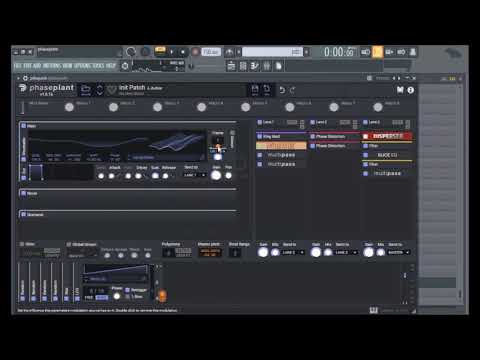The height and width of the screenshot is (360, 480).
Task: Open generator Send to LANE 1 dropdown
Action: pos(195,175)
